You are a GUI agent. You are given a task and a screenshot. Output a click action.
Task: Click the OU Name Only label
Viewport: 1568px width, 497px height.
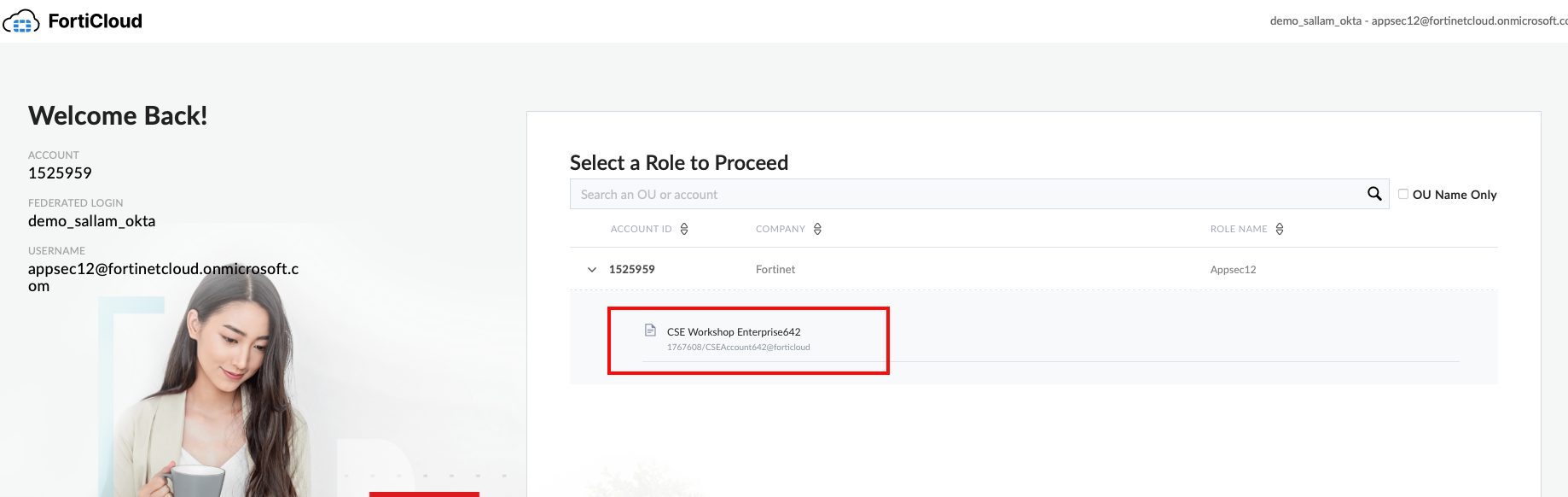click(1455, 195)
